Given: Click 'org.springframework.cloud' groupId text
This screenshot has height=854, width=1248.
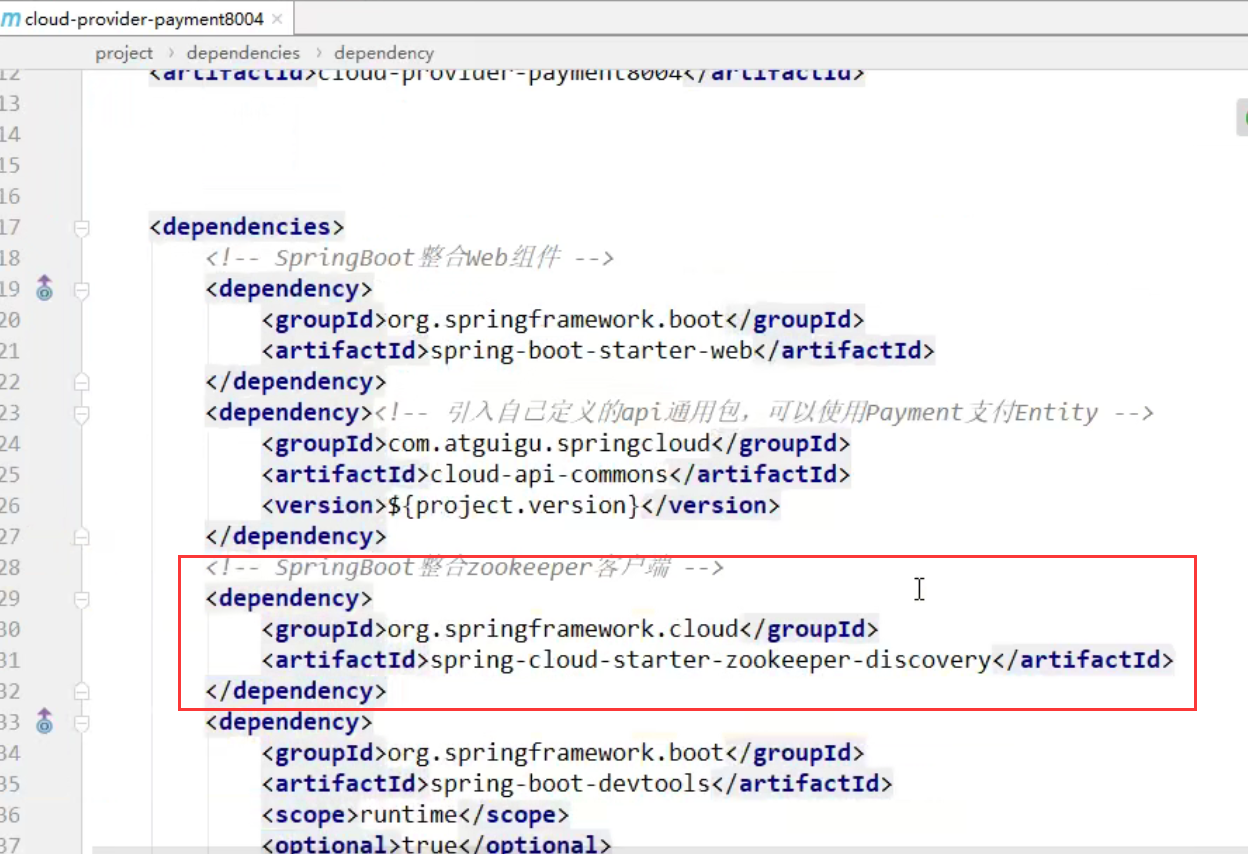Looking at the screenshot, I should (562, 629).
